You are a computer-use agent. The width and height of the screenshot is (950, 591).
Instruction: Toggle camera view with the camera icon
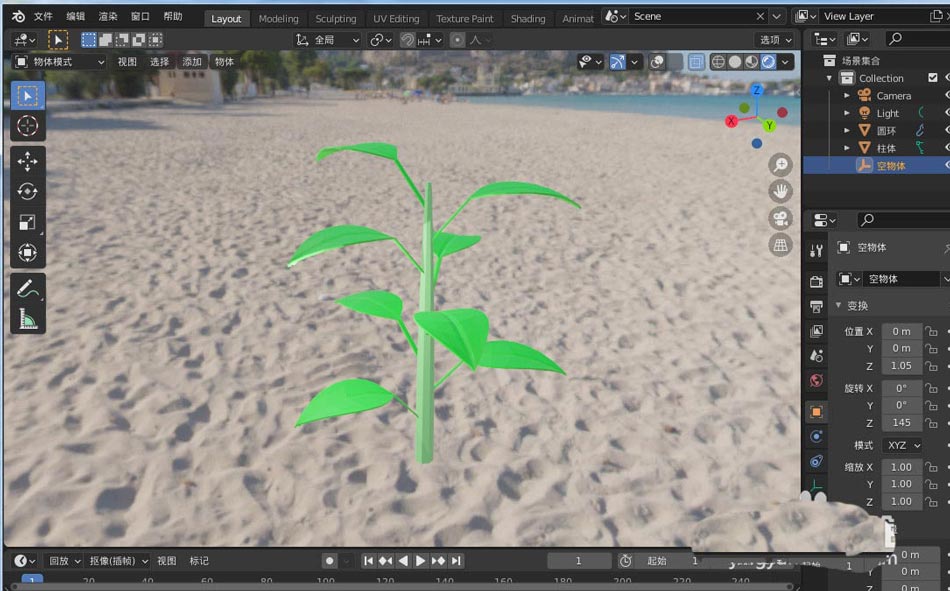pyautogui.click(x=780, y=218)
